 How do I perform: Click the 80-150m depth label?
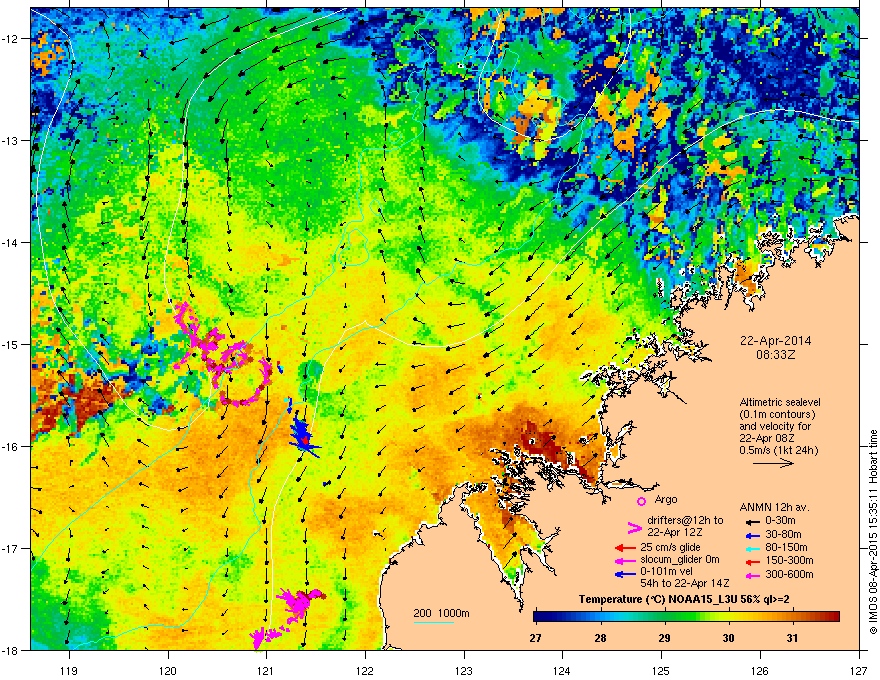tap(786, 548)
